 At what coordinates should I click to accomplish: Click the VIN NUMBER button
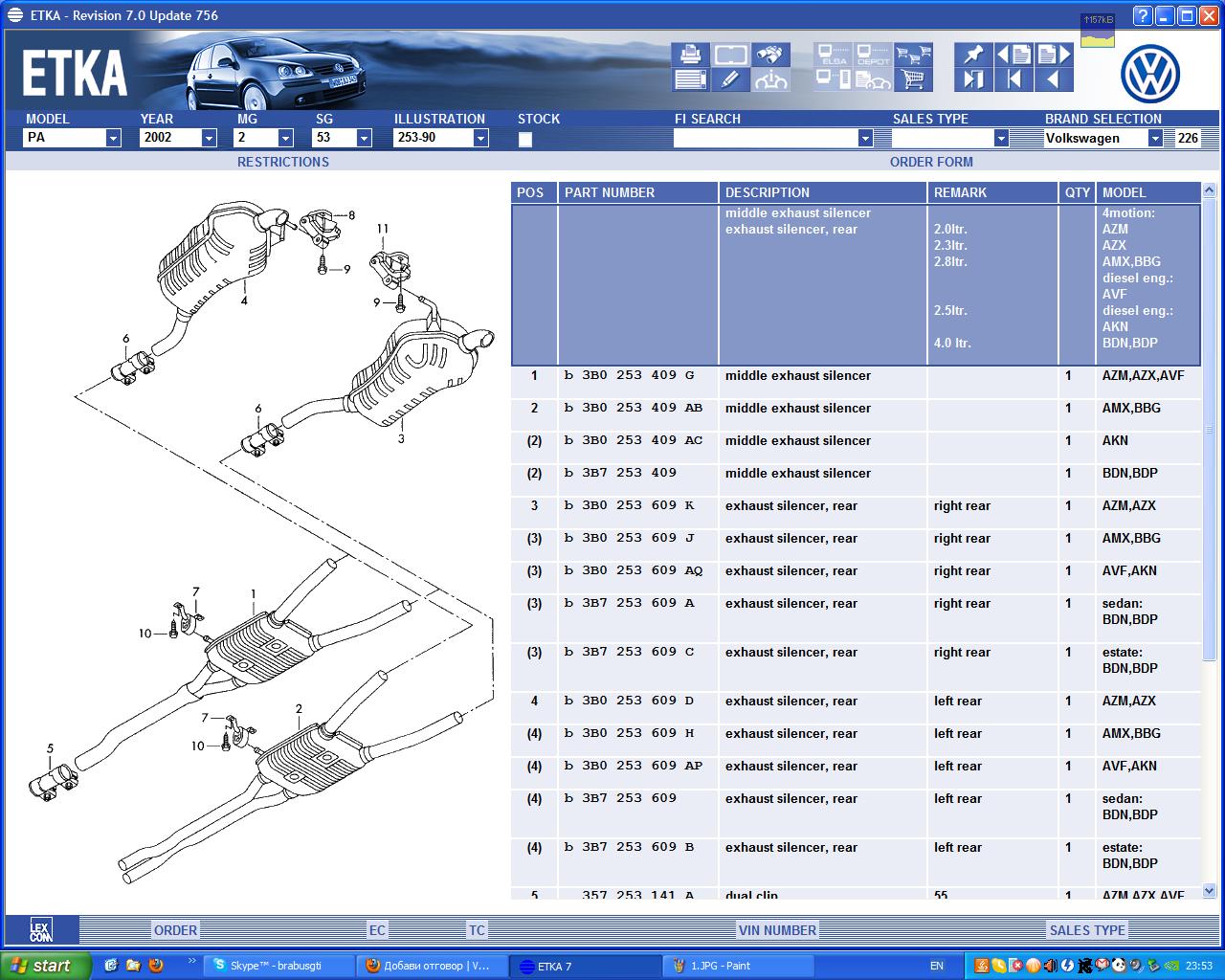click(777, 930)
